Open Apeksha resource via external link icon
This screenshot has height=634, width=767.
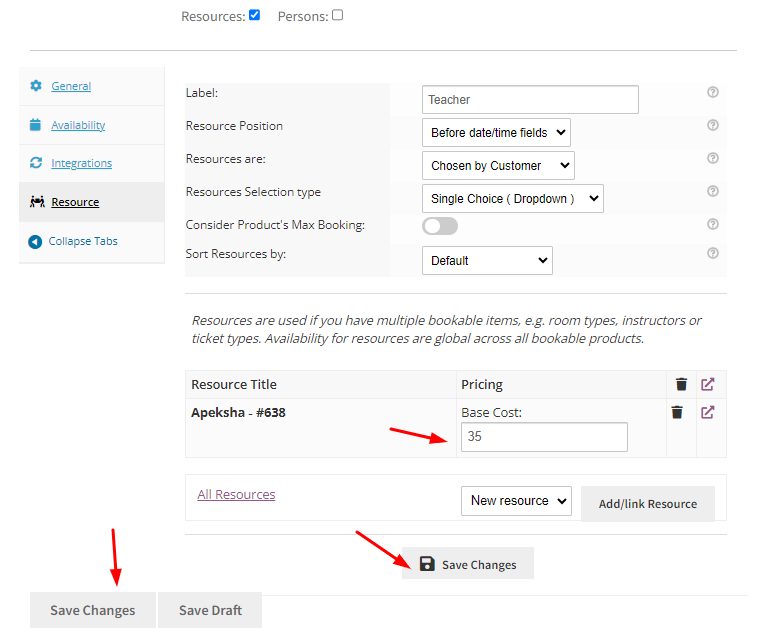click(708, 412)
